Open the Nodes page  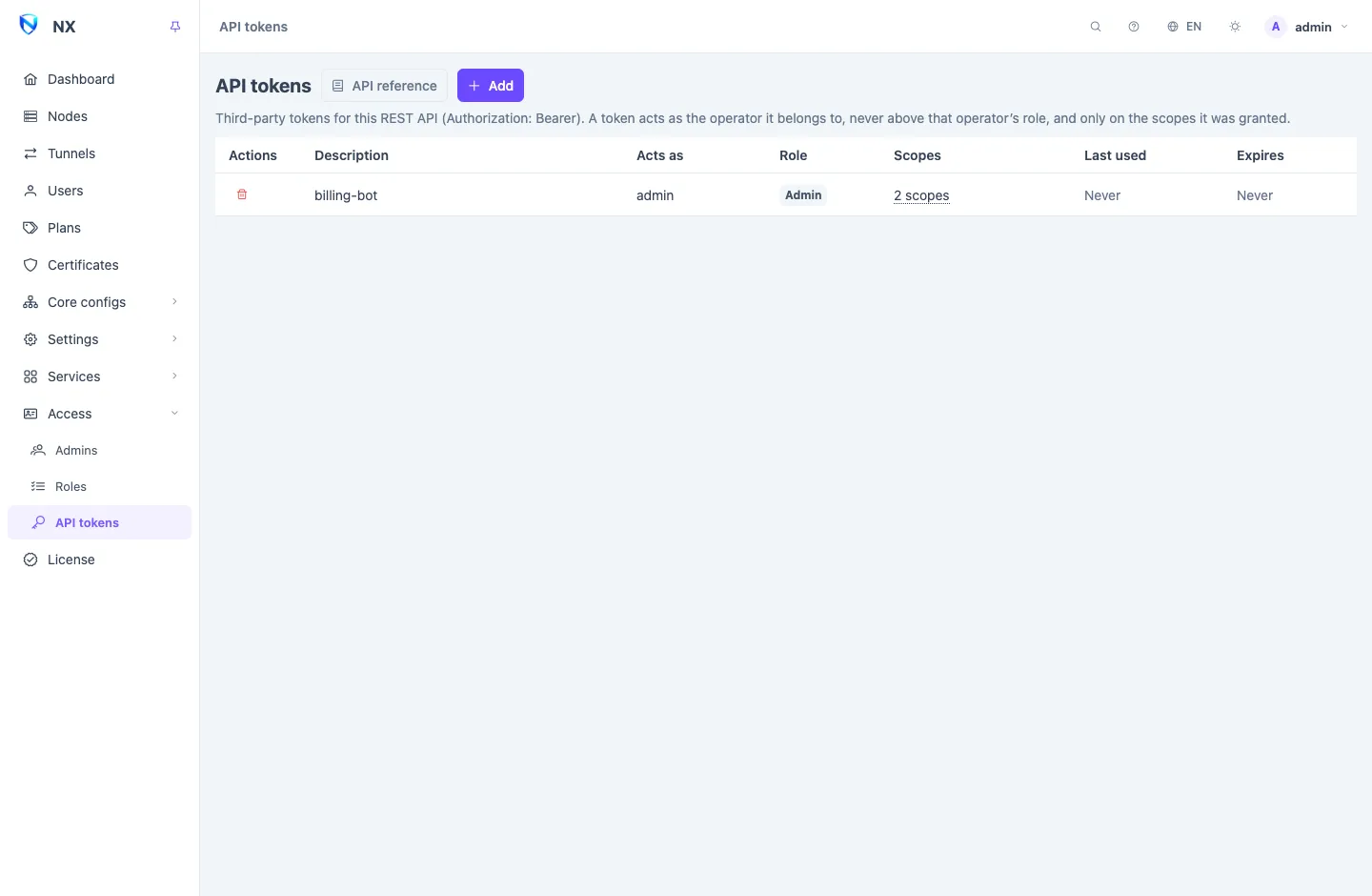pyautogui.click(x=99, y=116)
